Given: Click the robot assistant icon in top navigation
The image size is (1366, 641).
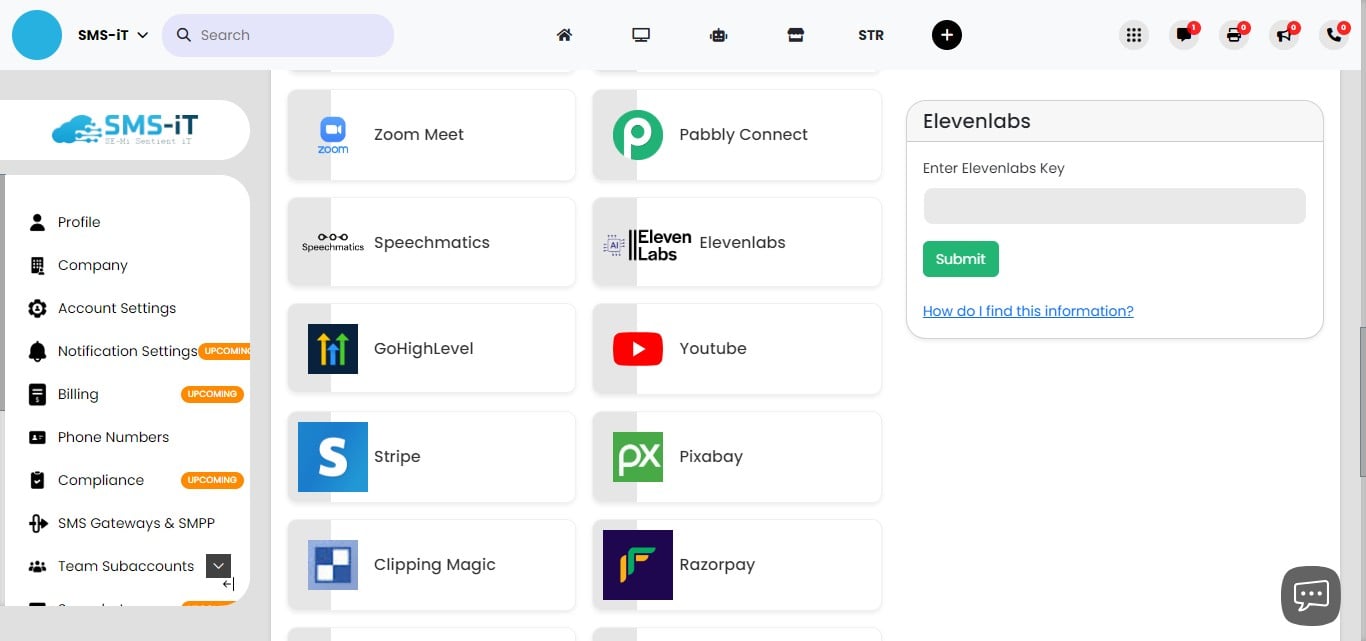Looking at the screenshot, I should (x=718, y=34).
